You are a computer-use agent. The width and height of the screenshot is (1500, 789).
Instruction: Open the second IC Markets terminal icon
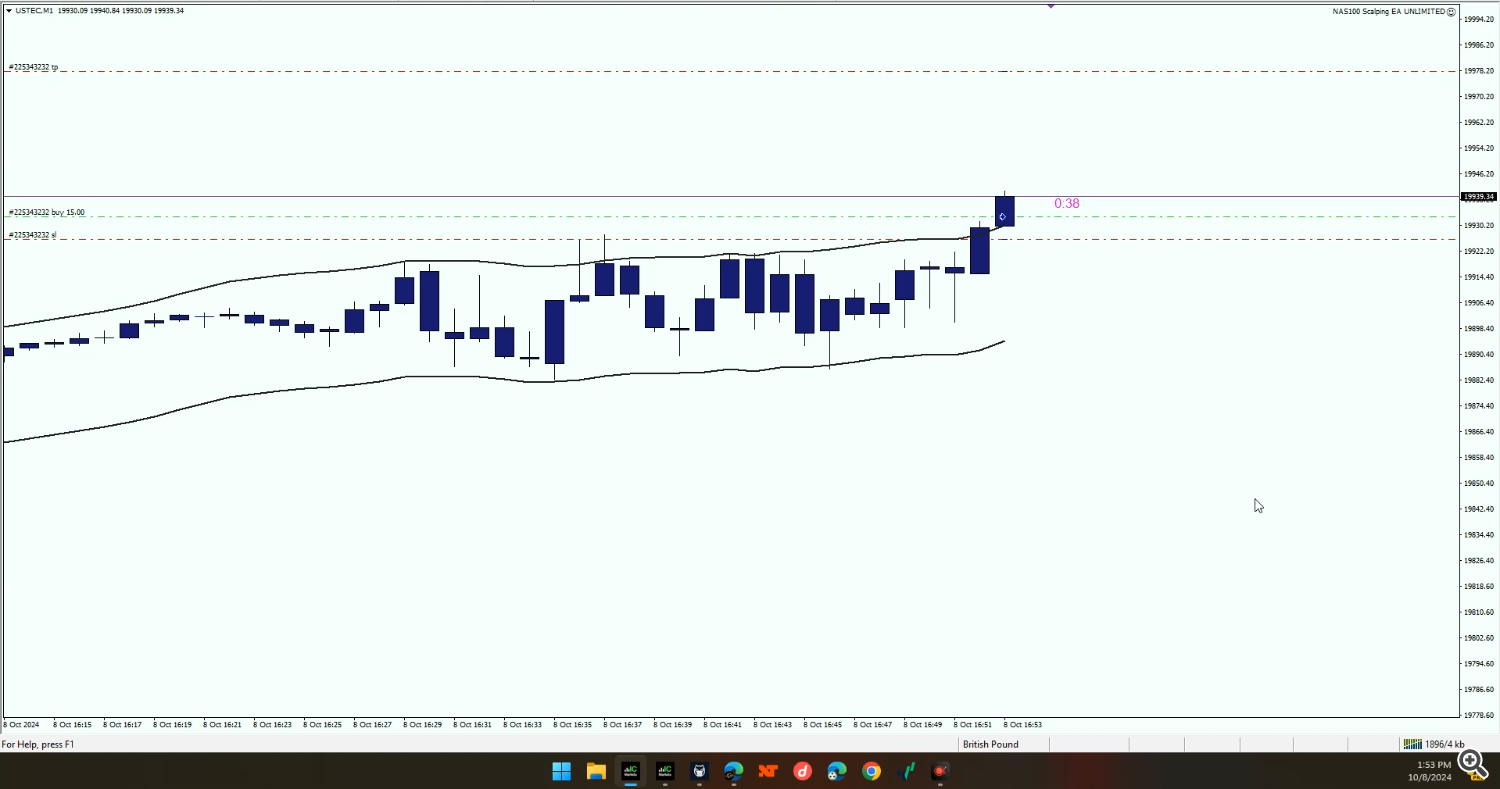tap(665, 771)
